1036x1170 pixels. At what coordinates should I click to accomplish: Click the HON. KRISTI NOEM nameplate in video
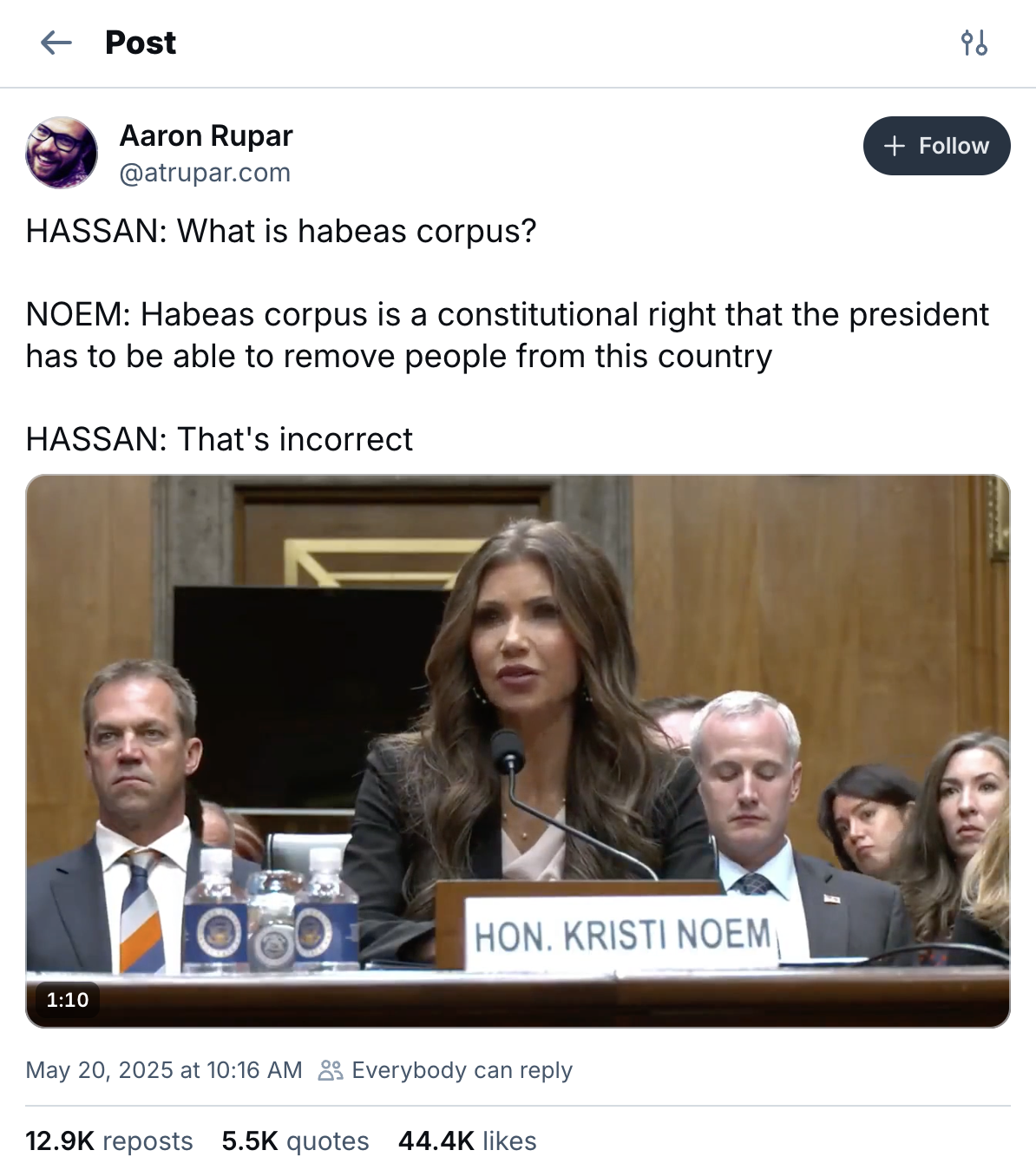(x=622, y=937)
